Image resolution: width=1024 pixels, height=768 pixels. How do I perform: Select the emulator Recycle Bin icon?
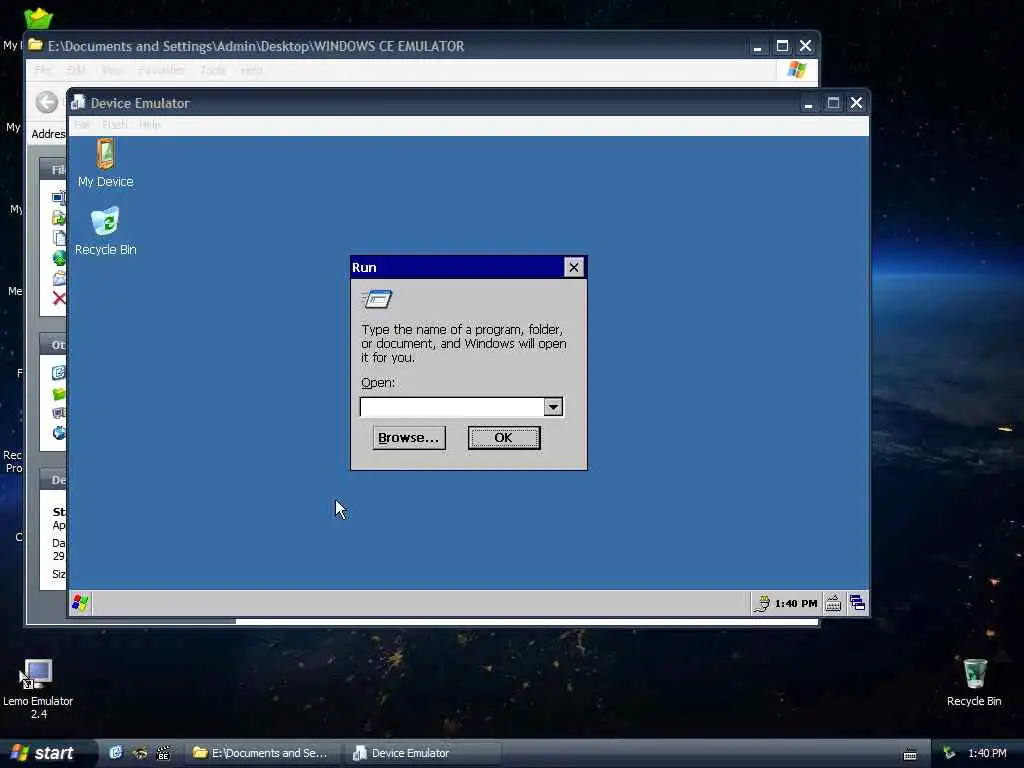105,231
